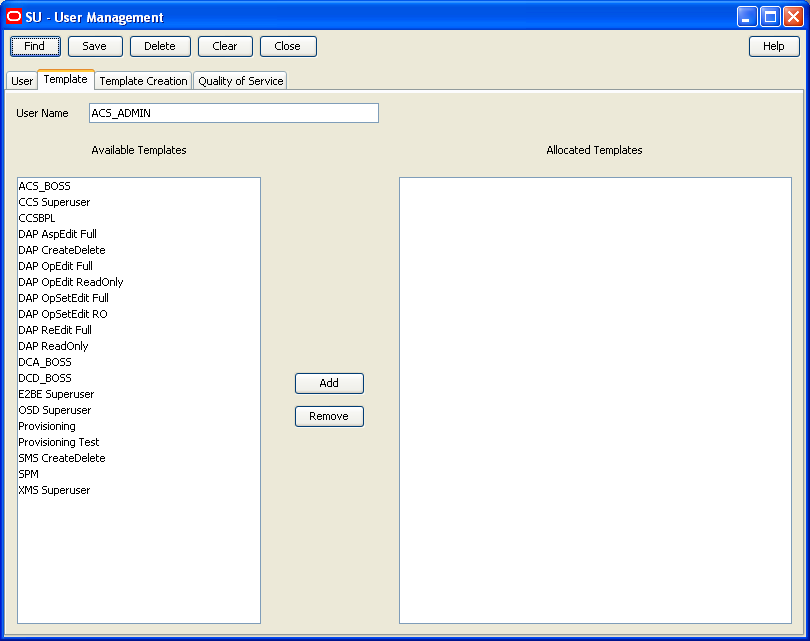Viewport: 810px width, 641px height.
Task: Select the Quality of Service tab
Action: 240,80
